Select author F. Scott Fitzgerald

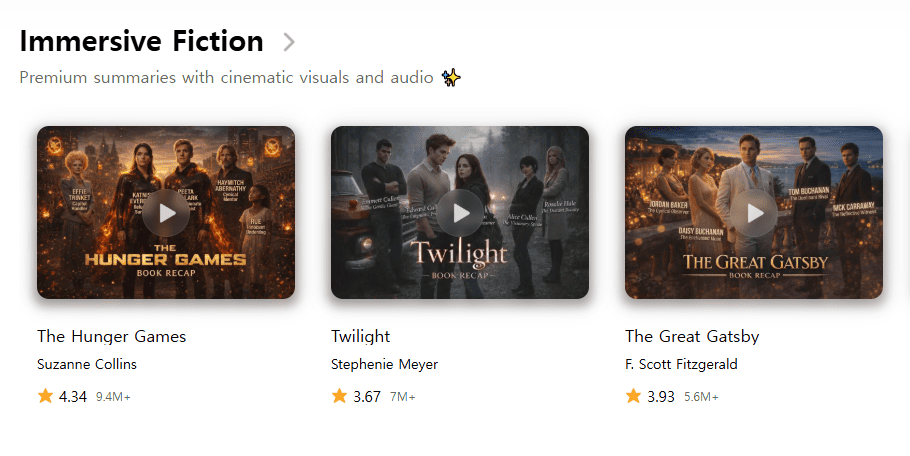click(x=681, y=364)
